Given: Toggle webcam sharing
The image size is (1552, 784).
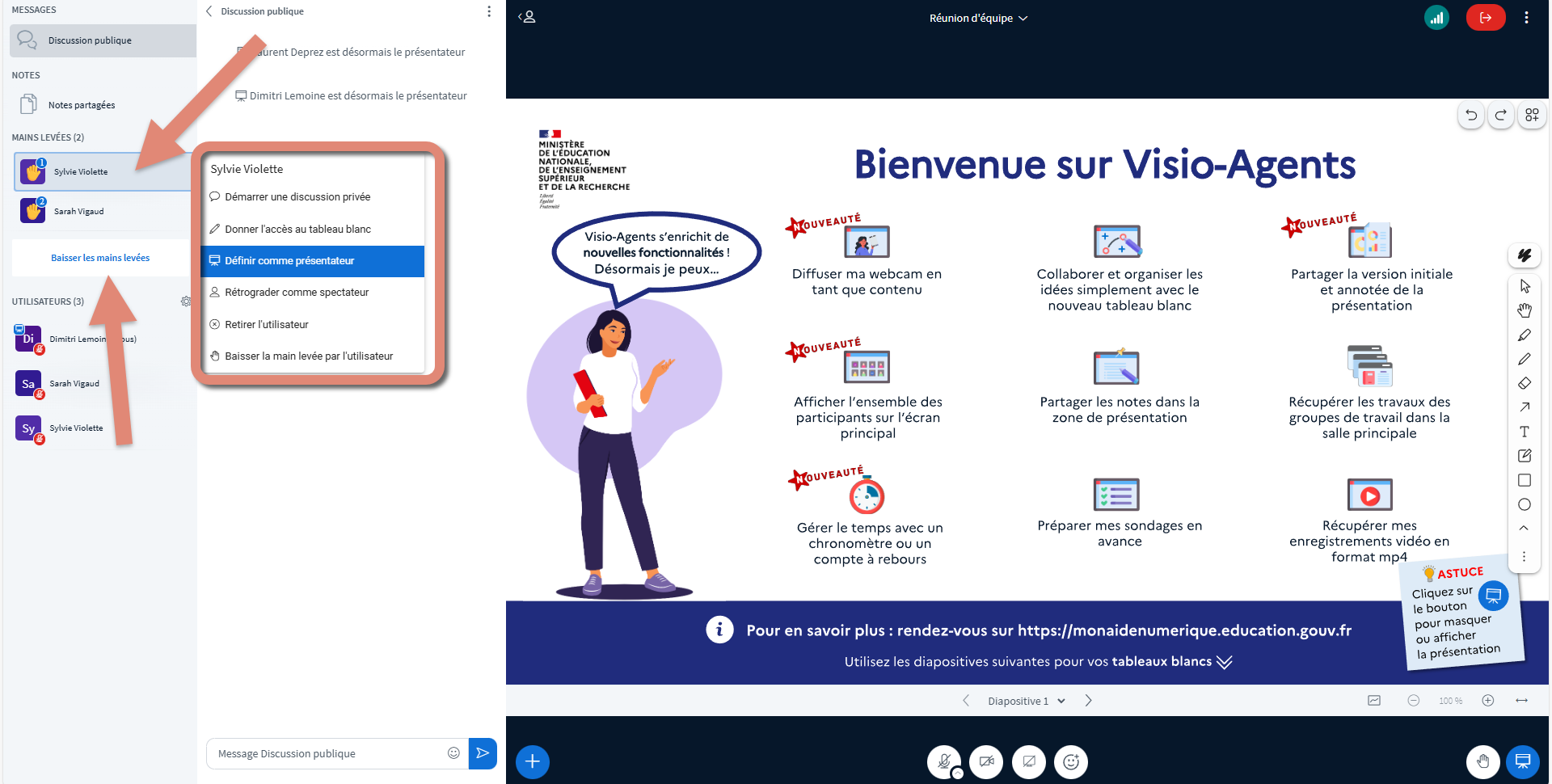Looking at the screenshot, I should (986, 761).
